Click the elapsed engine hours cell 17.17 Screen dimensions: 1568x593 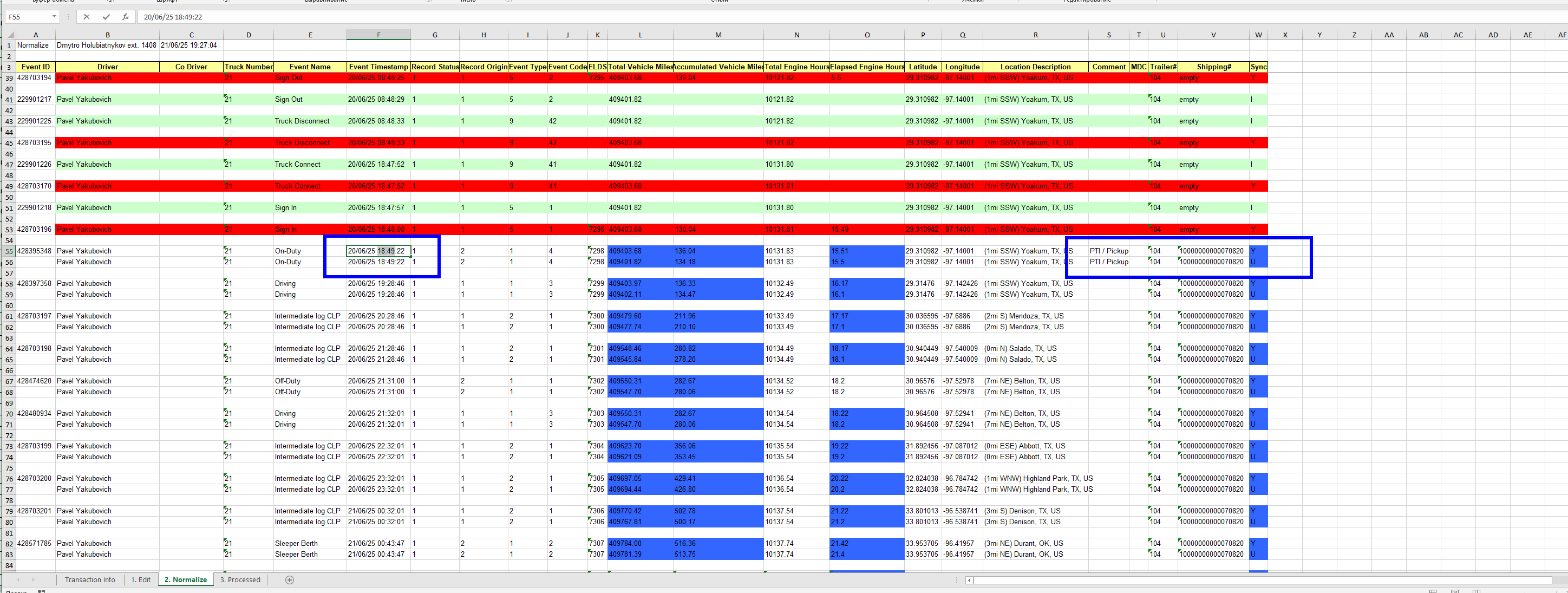(867, 316)
